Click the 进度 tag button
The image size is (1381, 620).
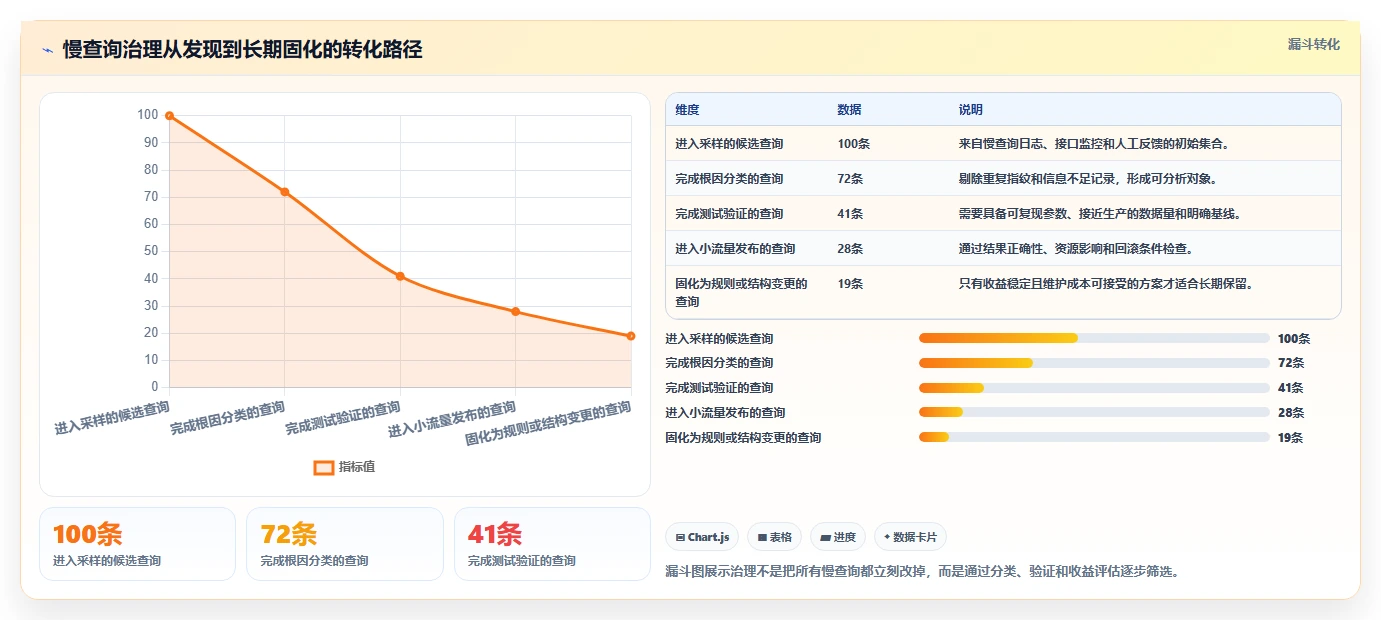(x=838, y=537)
